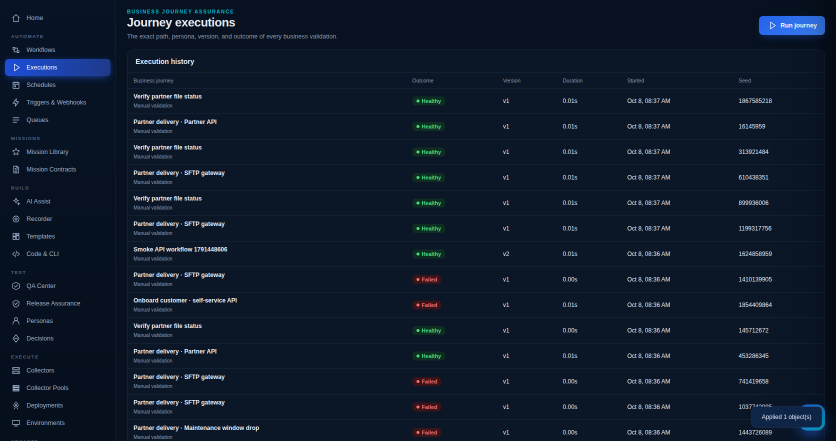Click the Templates grid icon
The width and height of the screenshot is (836, 441).
tap(16, 237)
